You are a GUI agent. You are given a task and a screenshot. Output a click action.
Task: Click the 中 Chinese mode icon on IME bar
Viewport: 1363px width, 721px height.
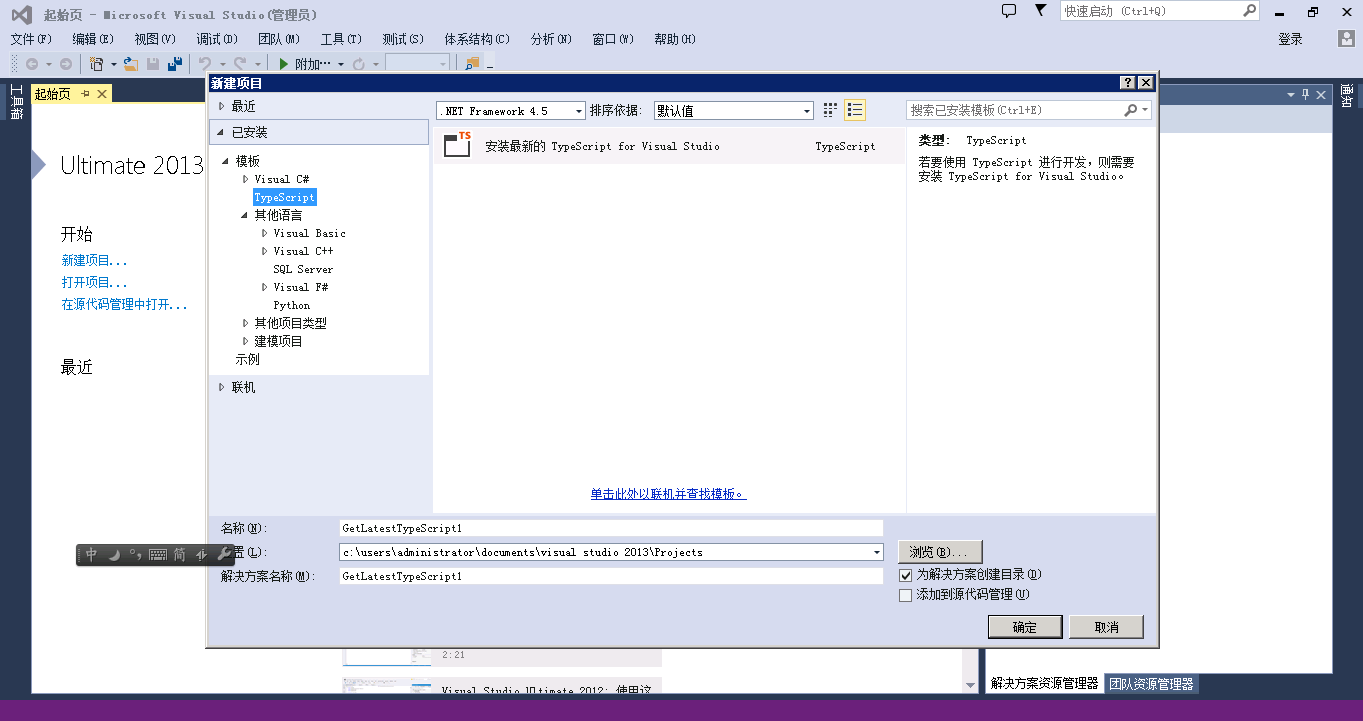[x=91, y=554]
